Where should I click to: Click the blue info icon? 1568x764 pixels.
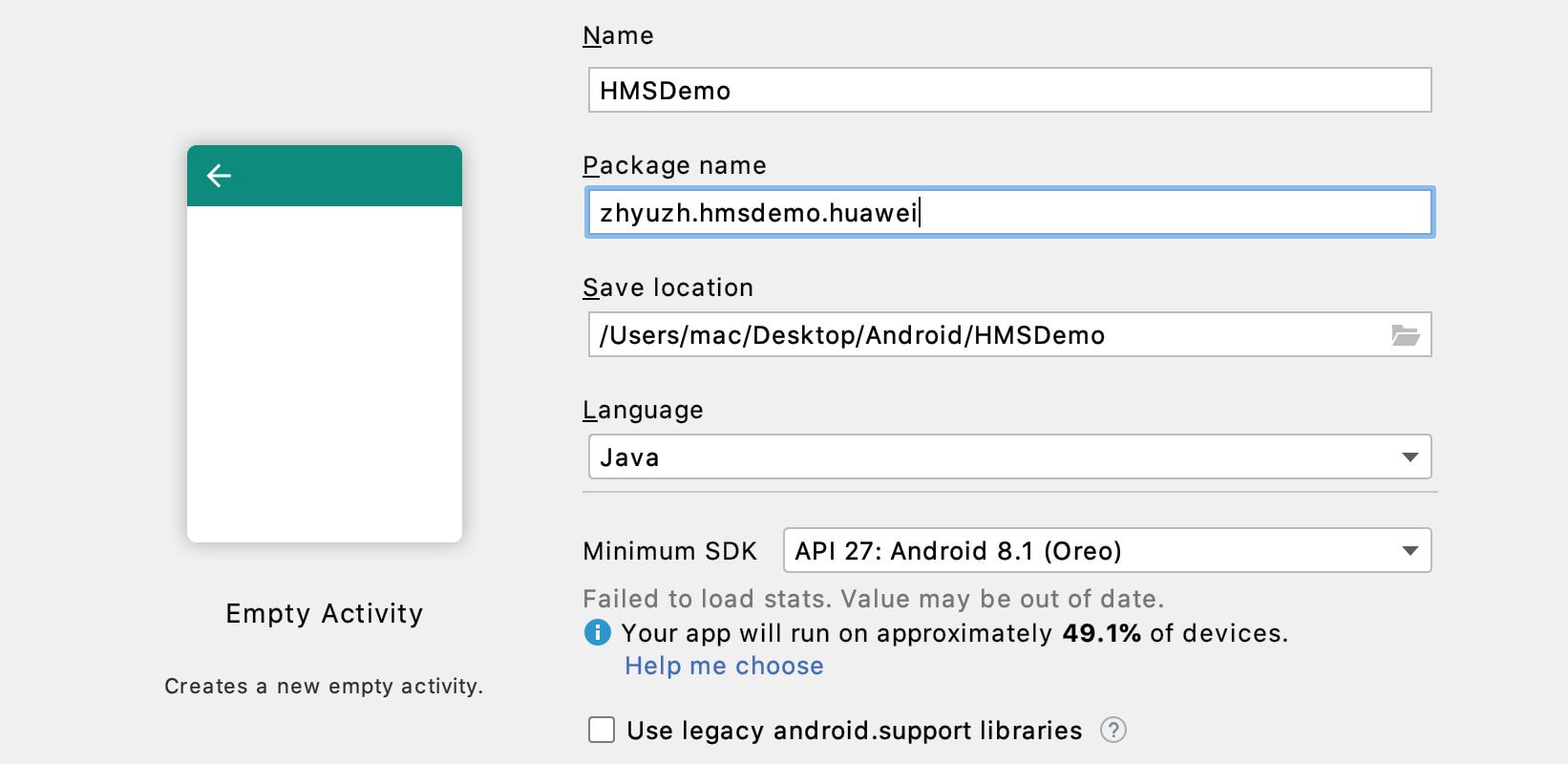[597, 633]
